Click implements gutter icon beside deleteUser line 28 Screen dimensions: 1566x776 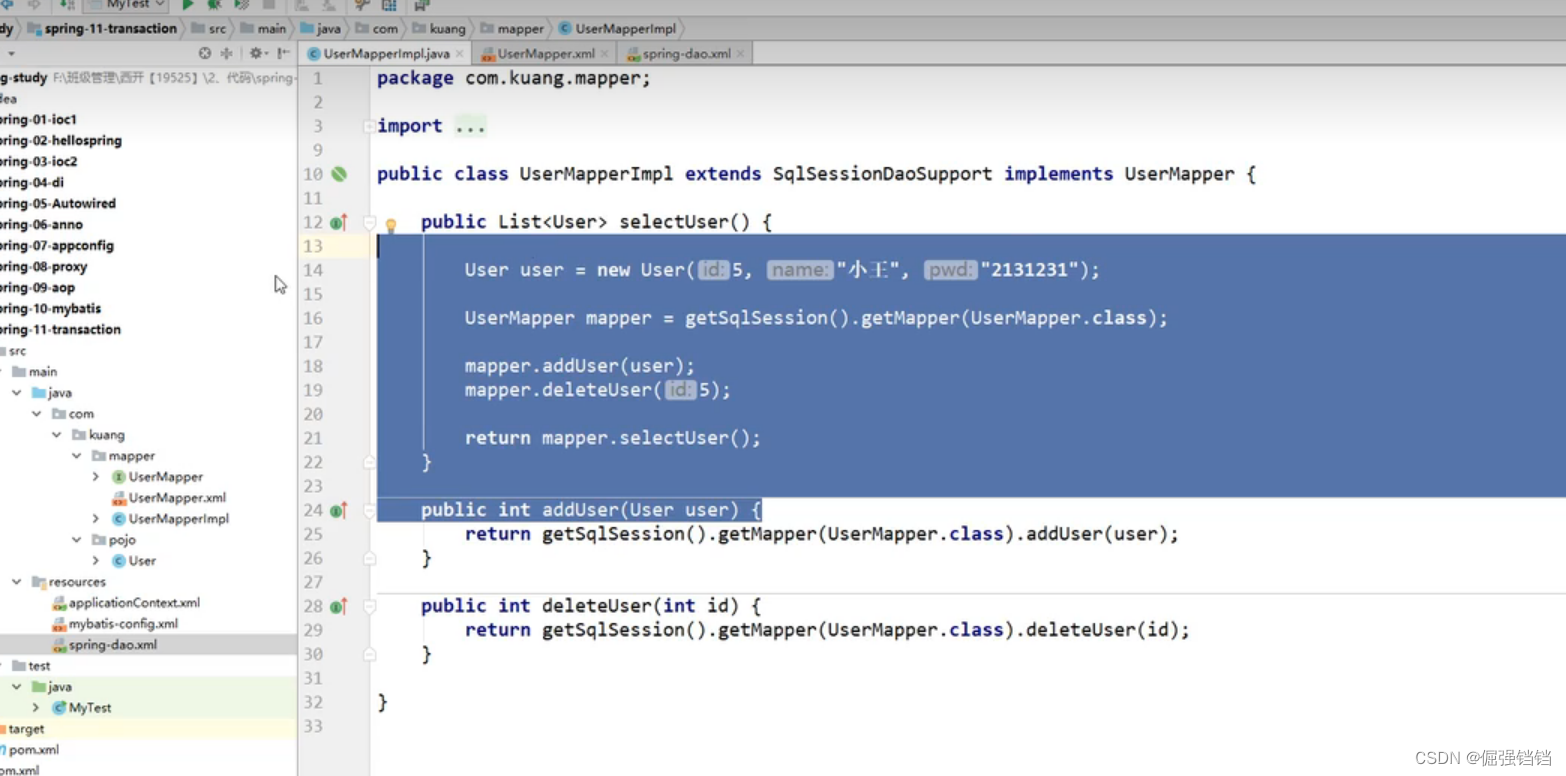point(338,606)
